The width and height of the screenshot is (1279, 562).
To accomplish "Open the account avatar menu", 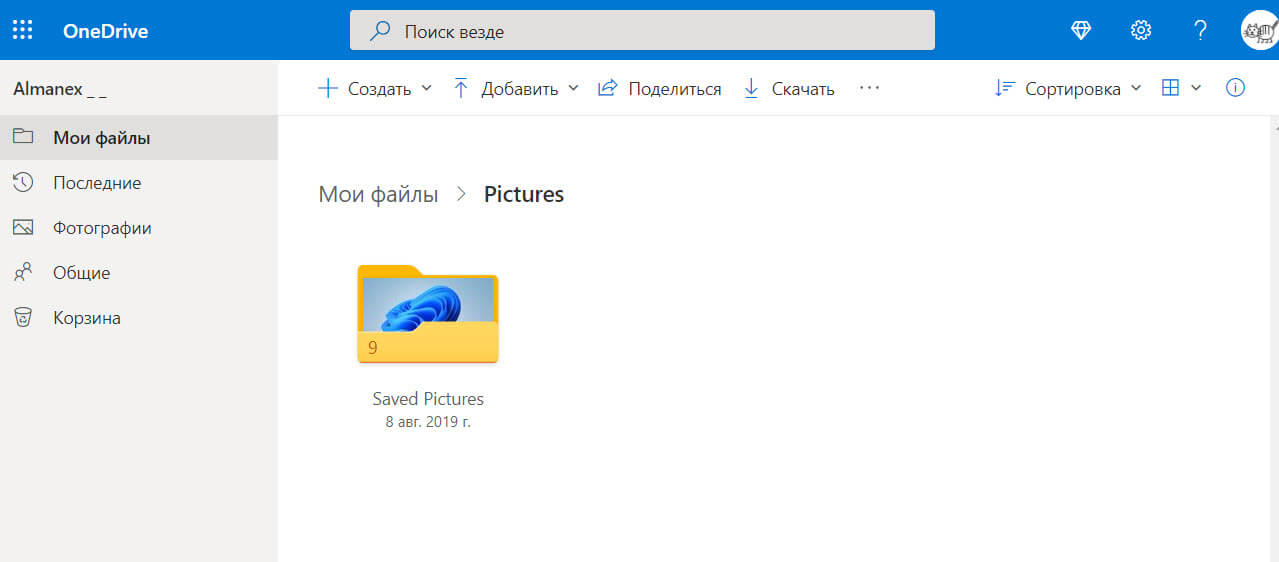I will pyautogui.click(x=1259, y=30).
